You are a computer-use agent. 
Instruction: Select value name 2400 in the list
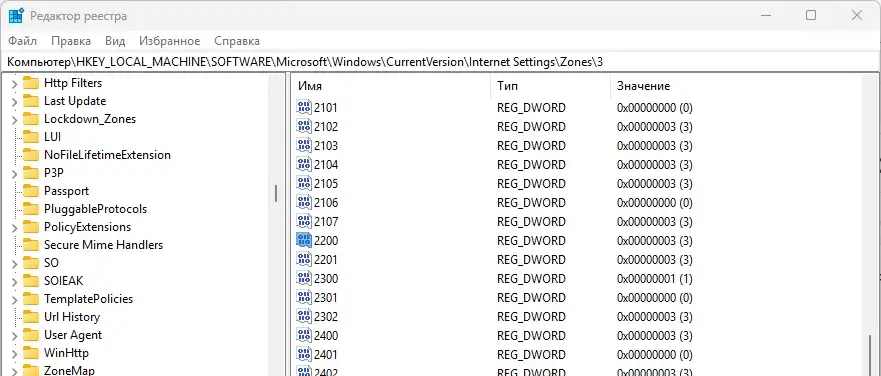(326, 336)
